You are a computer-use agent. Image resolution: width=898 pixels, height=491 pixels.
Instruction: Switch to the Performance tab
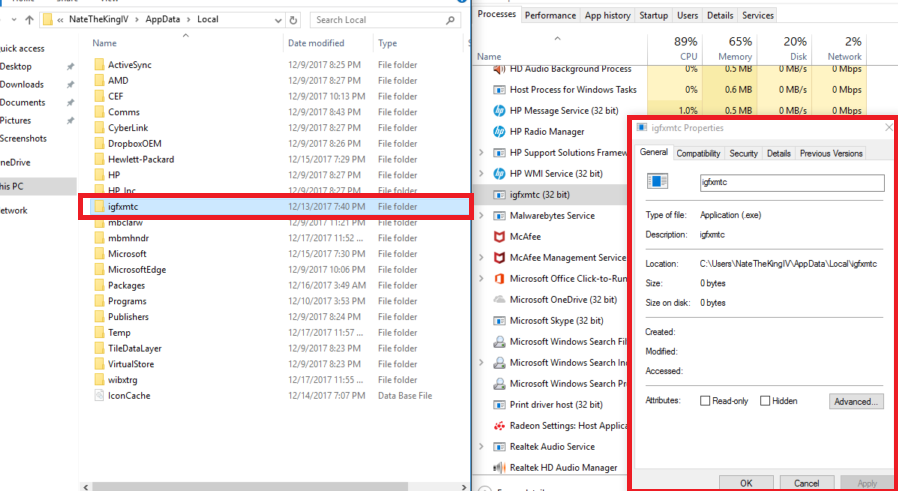click(550, 15)
